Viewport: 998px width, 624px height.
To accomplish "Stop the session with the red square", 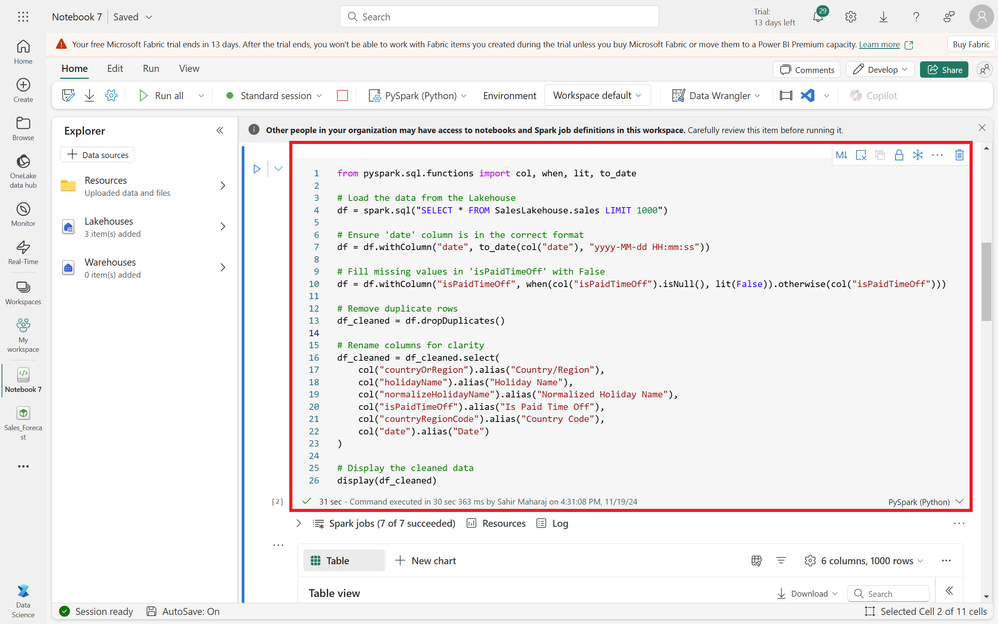I will click(x=342, y=96).
